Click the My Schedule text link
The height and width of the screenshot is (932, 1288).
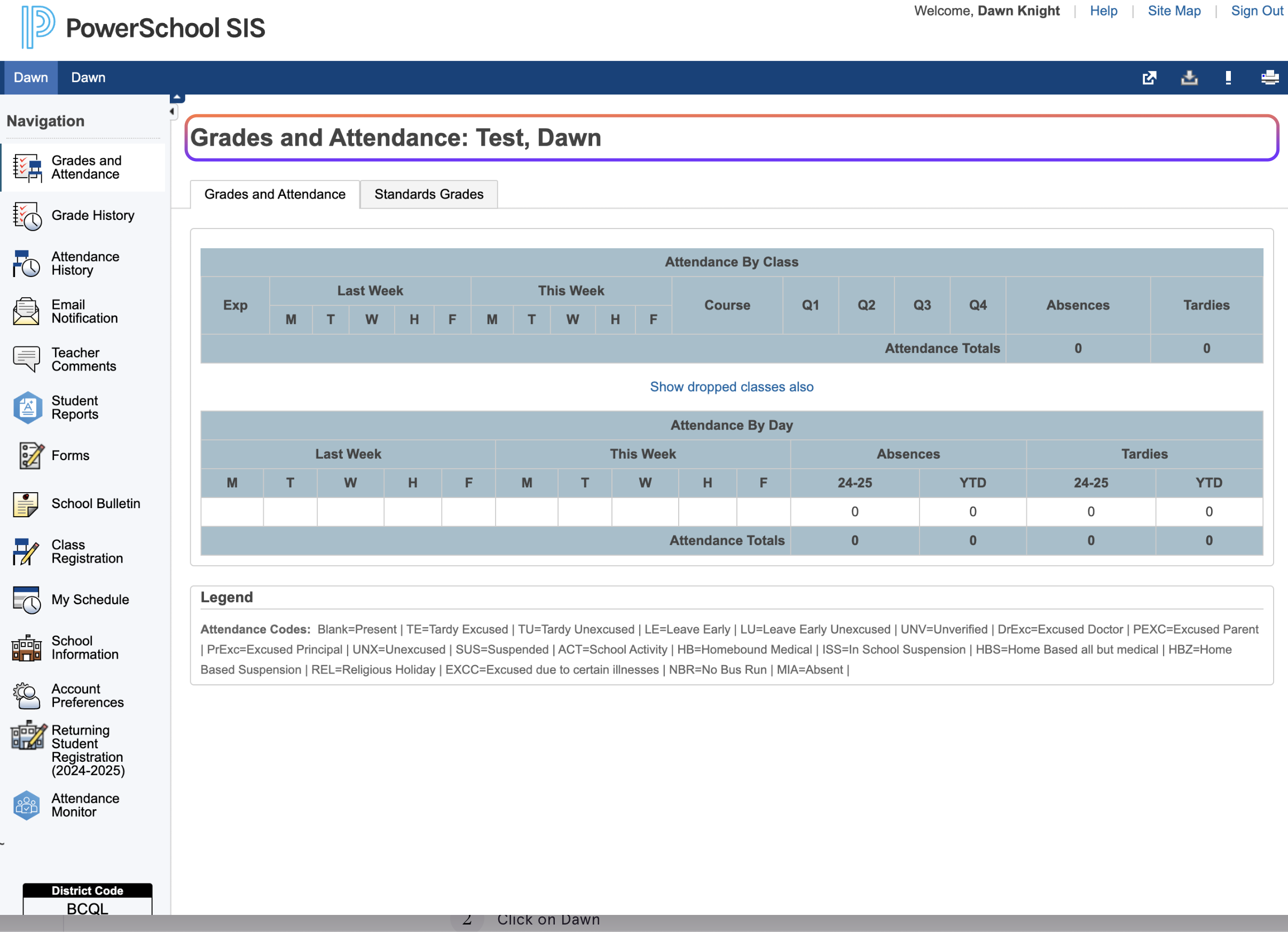[90, 600]
